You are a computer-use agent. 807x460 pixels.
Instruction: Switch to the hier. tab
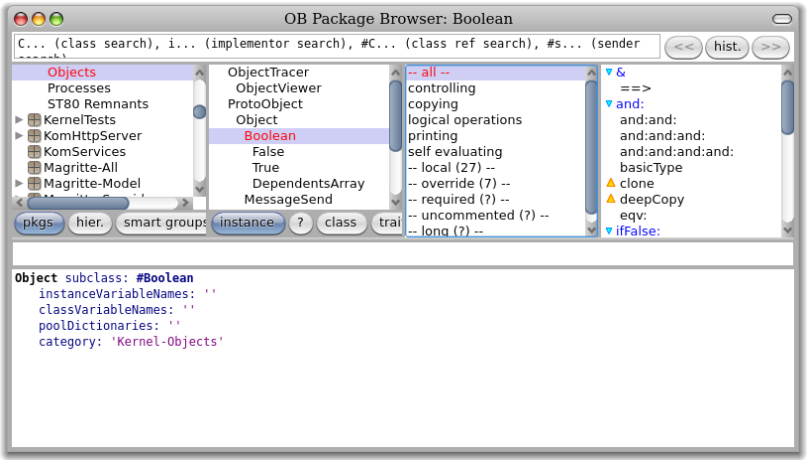pyautogui.click(x=90, y=223)
